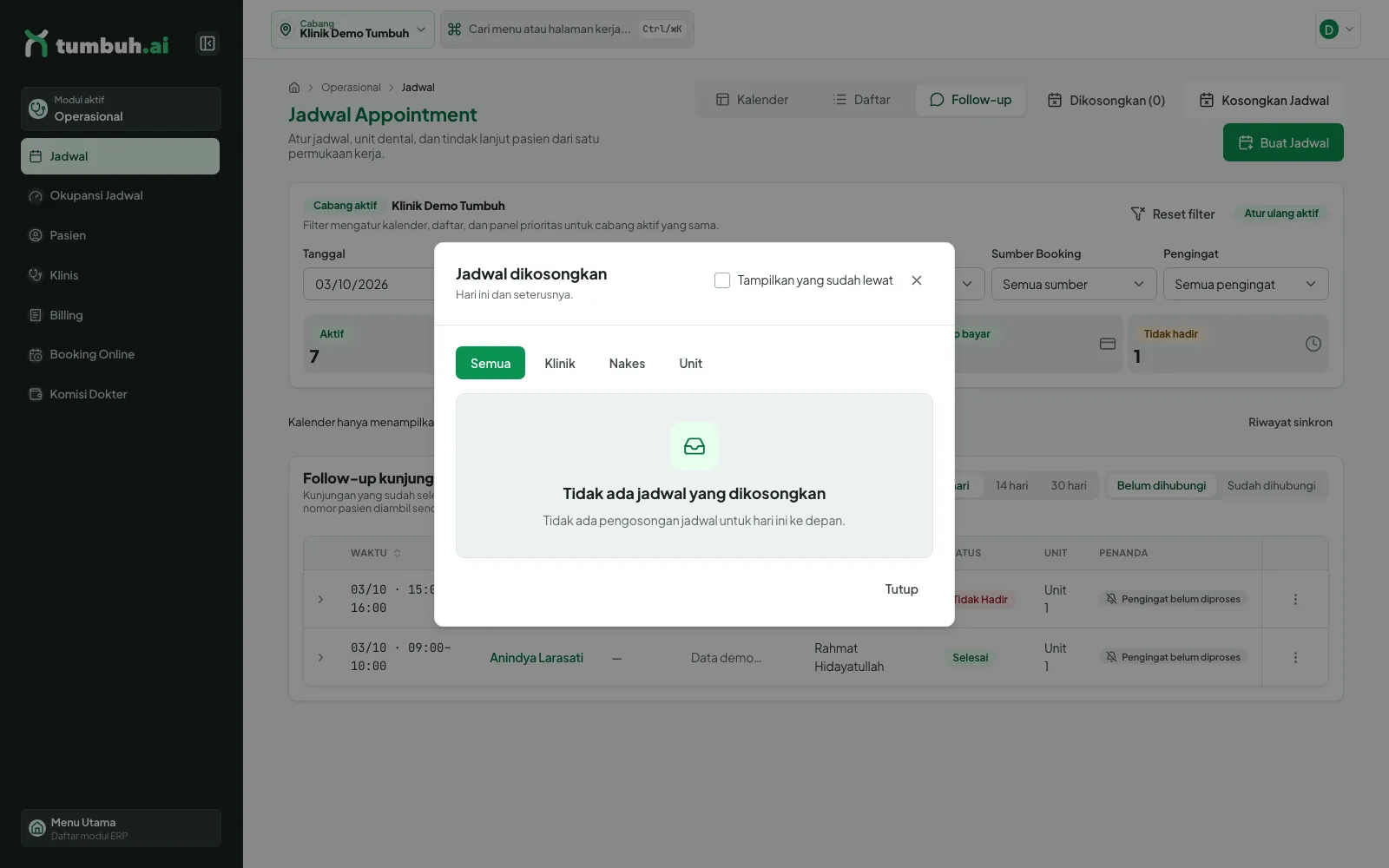Select the 14 hari range
The image size is (1389, 868).
pos(1011,485)
